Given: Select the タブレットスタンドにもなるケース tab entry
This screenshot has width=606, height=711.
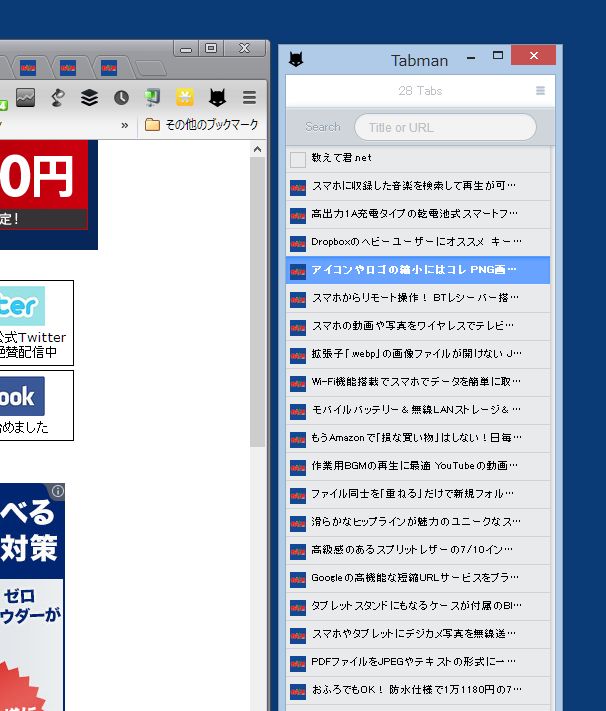Looking at the screenshot, I should [418, 606].
